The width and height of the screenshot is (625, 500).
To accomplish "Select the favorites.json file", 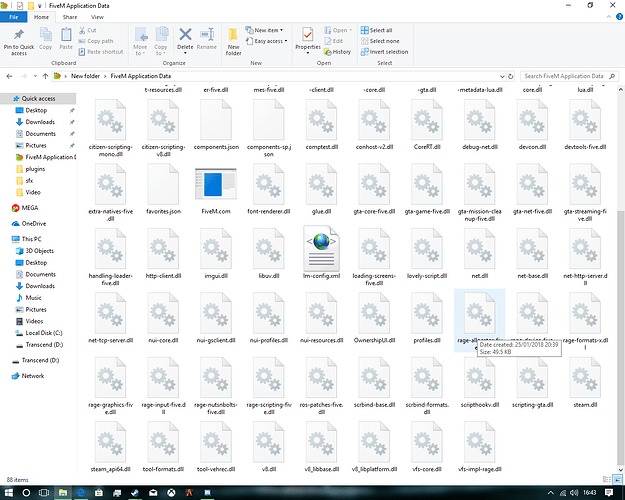I will coord(163,189).
